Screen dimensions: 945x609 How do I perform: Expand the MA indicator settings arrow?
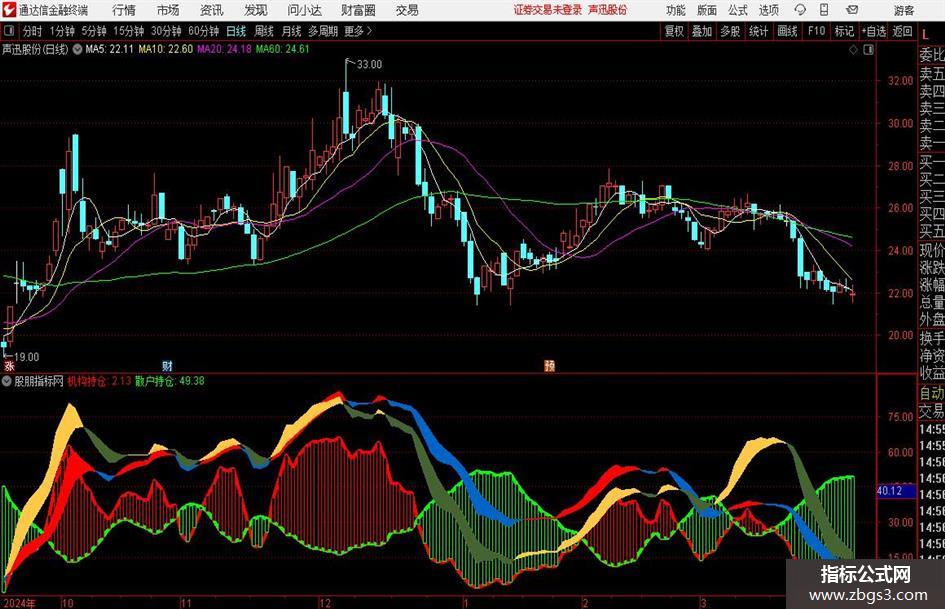pyautogui.click(x=77, y=49)
